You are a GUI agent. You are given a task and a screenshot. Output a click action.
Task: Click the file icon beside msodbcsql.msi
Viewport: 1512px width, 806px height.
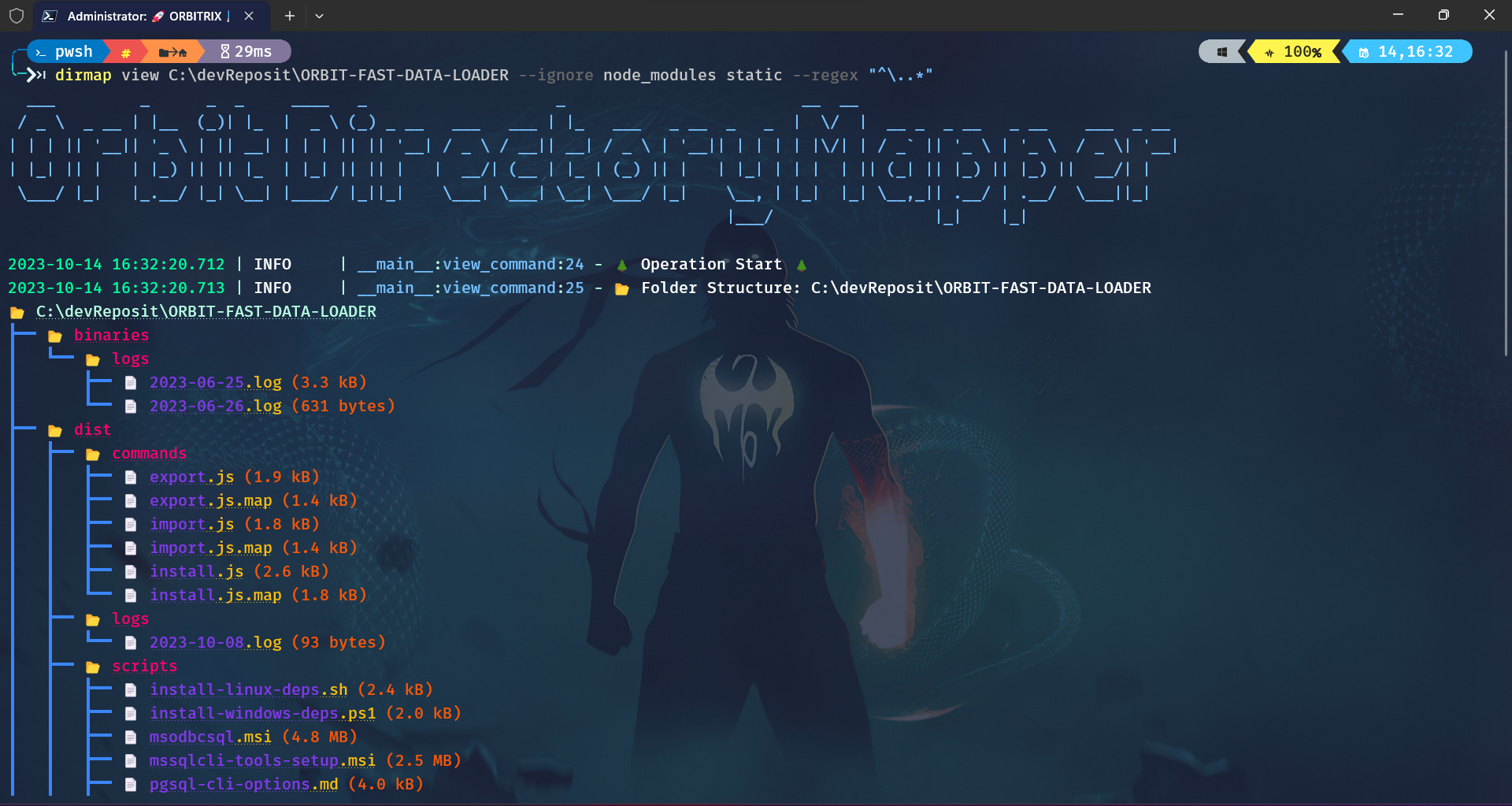(x=131, y=737)
